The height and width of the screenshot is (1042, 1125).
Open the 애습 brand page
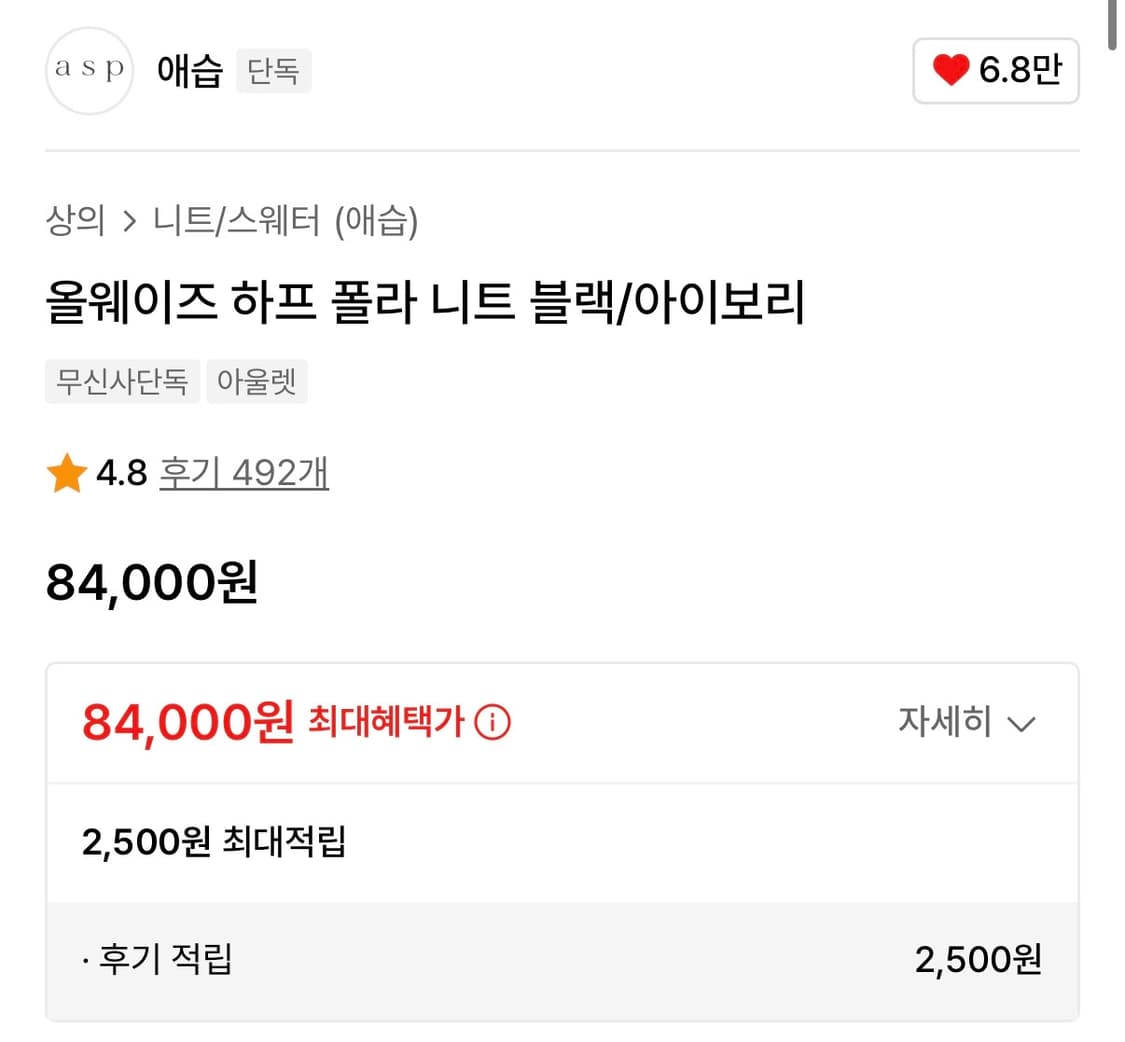click(x=189, y=71)
